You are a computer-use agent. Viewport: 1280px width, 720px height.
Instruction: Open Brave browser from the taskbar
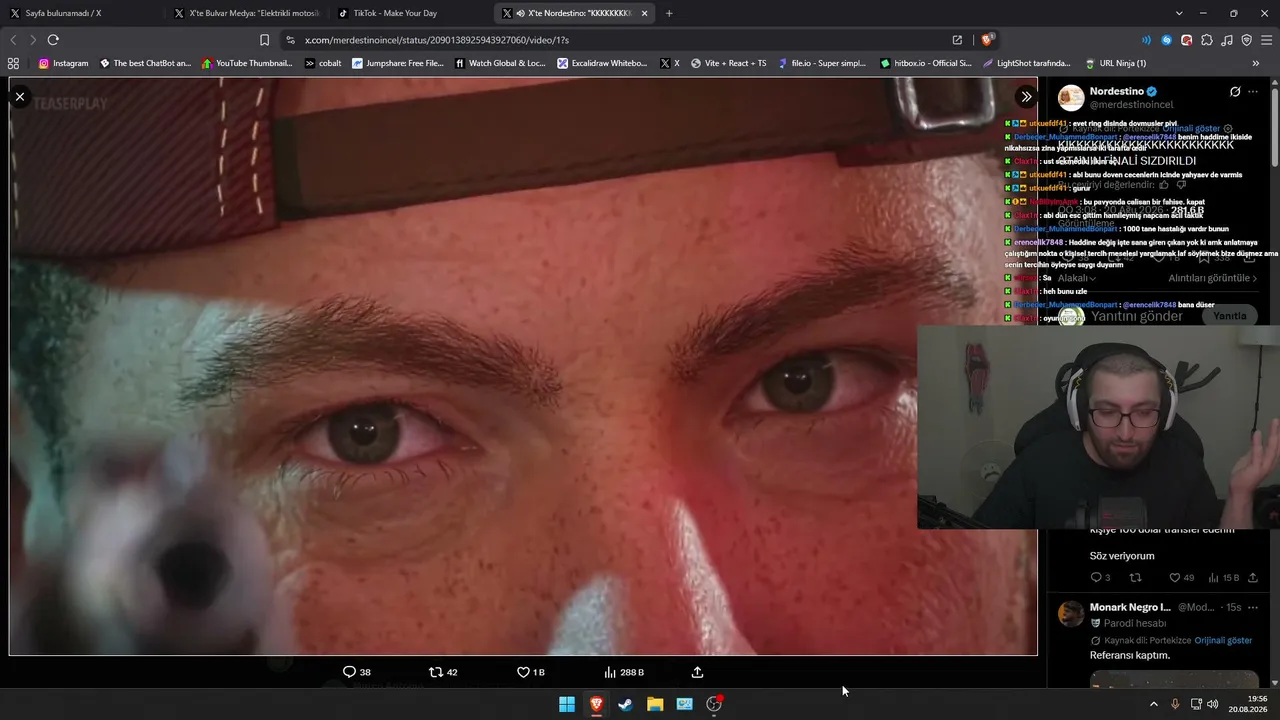coord(596,704)
